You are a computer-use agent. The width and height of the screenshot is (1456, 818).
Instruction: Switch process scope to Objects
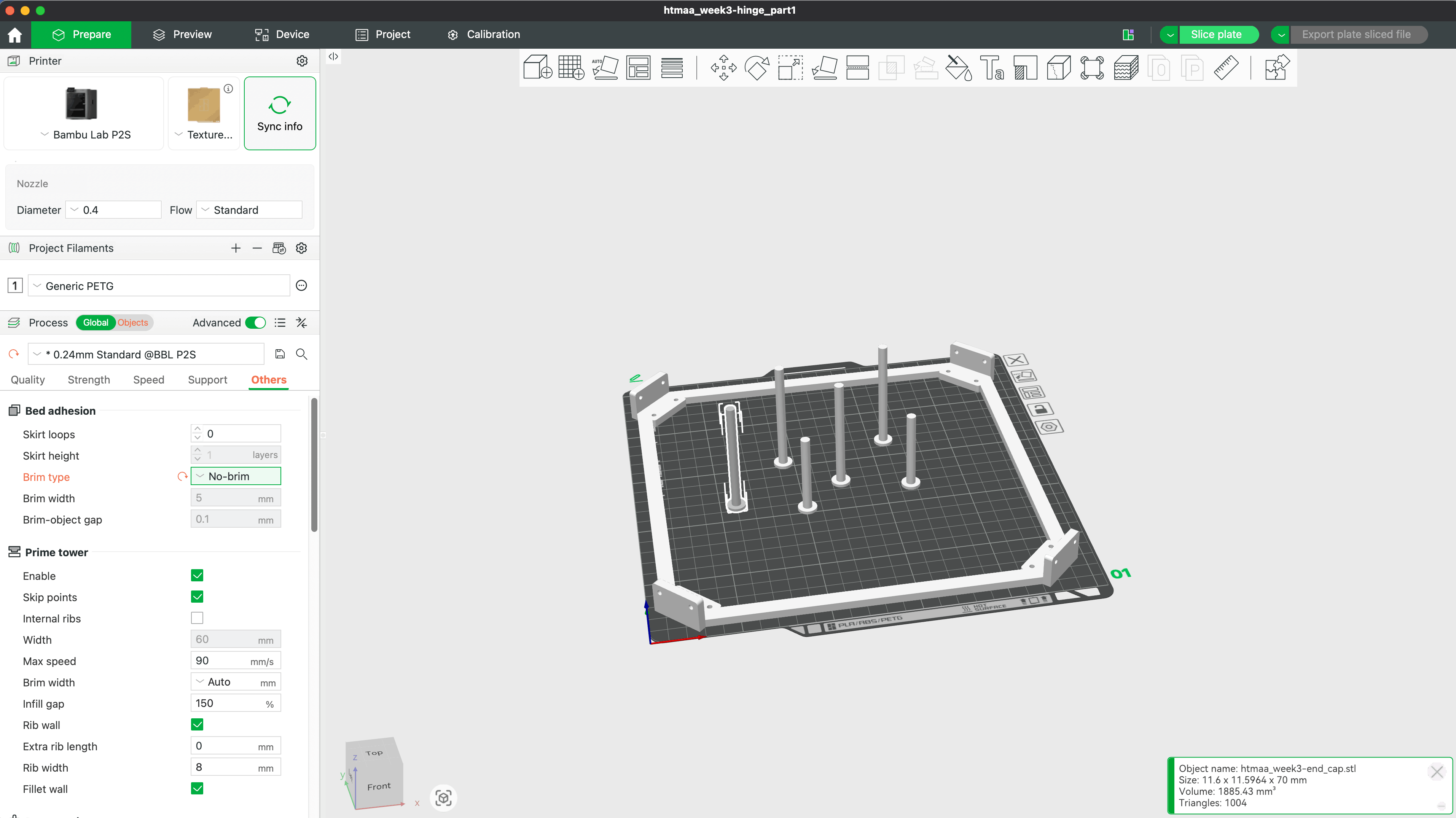click(x=133, y=323)
